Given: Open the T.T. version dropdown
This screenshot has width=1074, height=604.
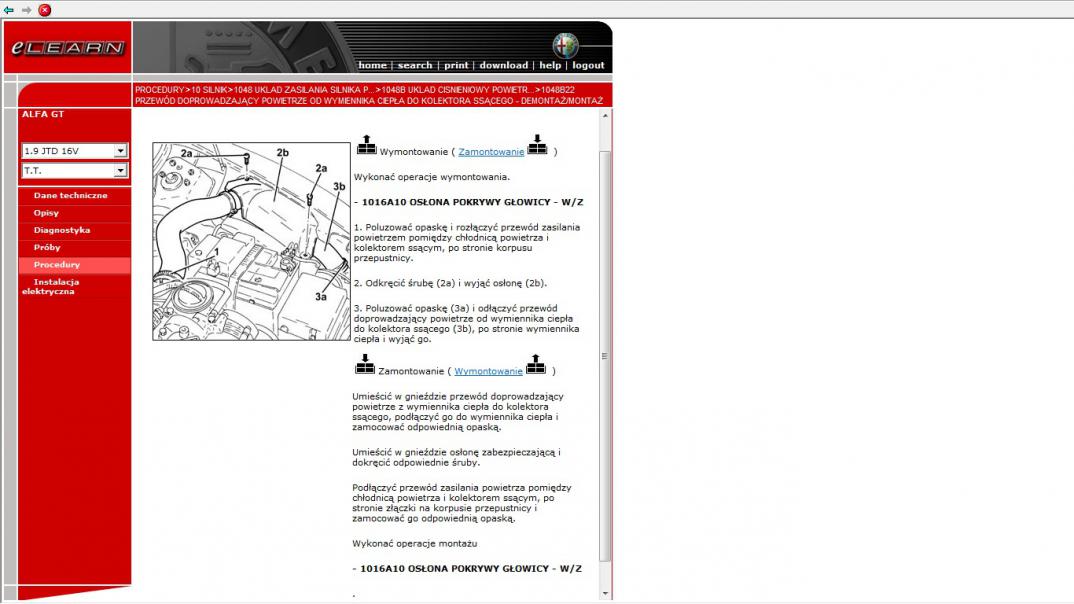Looking at the screenshot, I should click(x=75, y=171).
